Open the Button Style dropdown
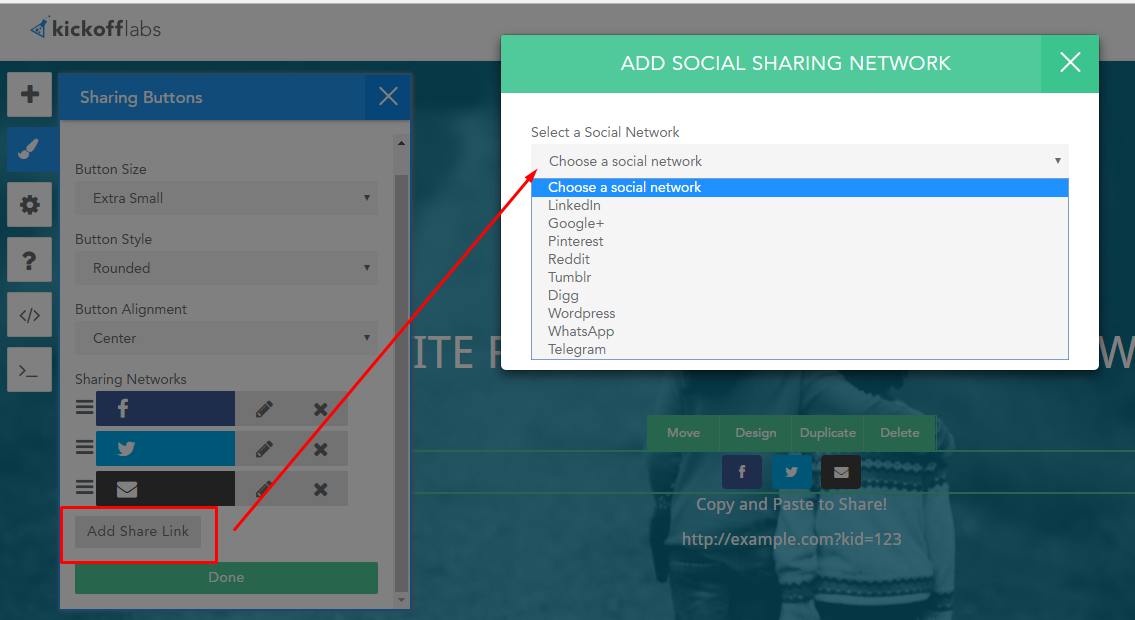Image resolution: width=1135 pixels, height=620 pixels. 227,268
